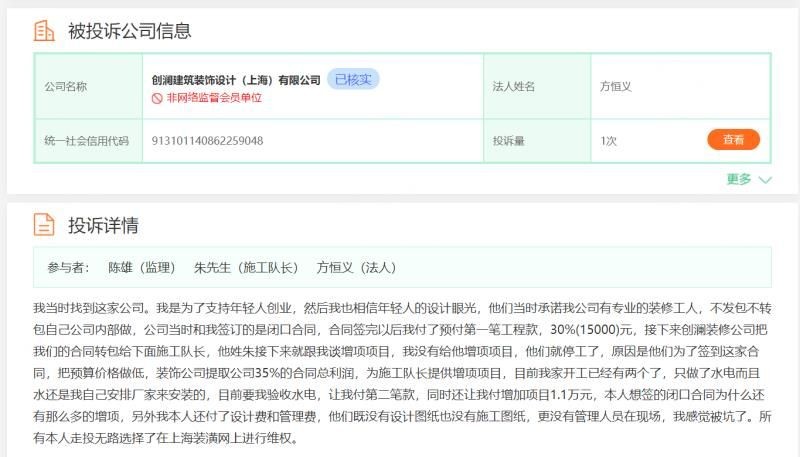Select participant 方恒义（法人）
The height and width of the screenshot is (457, 800).
tap(356, 268)
